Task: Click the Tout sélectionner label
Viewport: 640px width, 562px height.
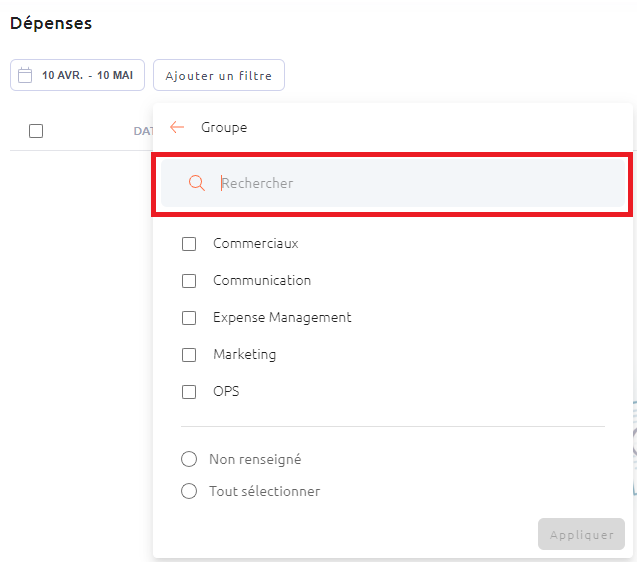Action: pyautogui.click(x=265, y=491)
